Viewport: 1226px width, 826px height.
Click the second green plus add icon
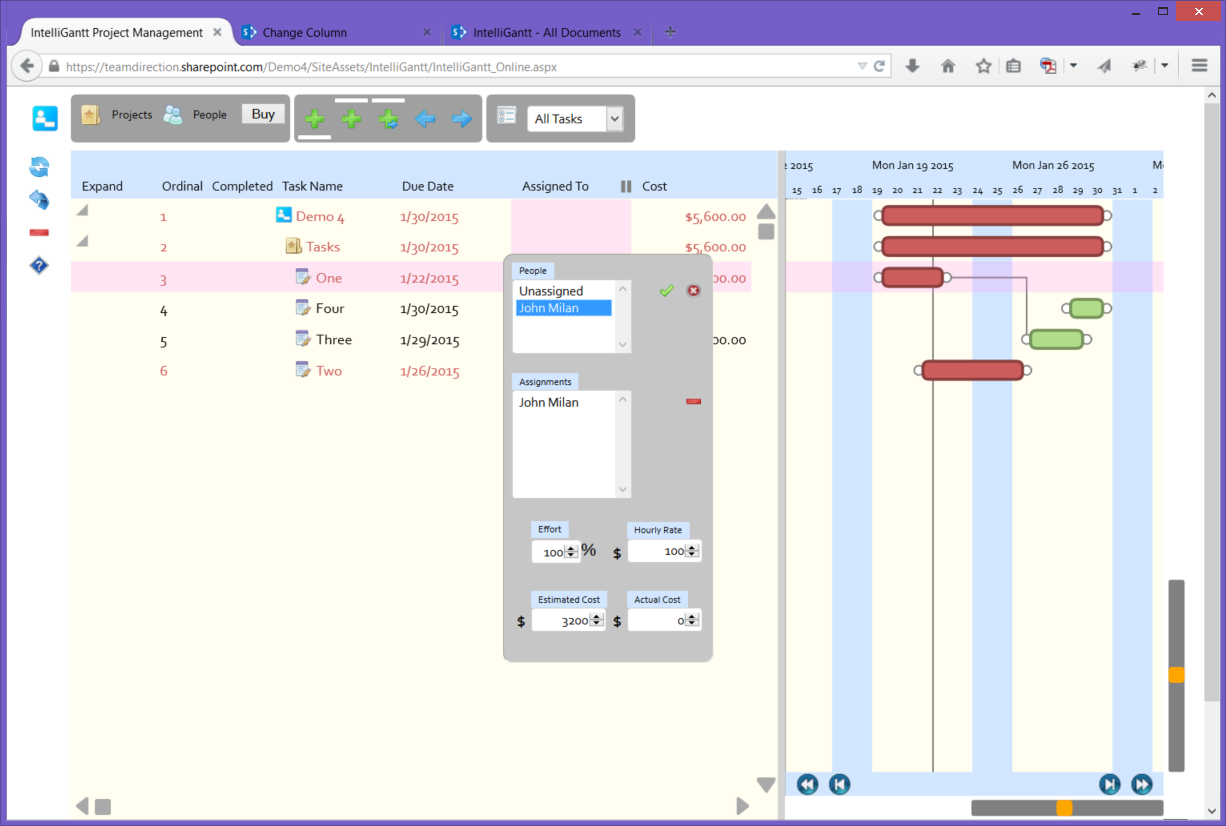[351, 119]
